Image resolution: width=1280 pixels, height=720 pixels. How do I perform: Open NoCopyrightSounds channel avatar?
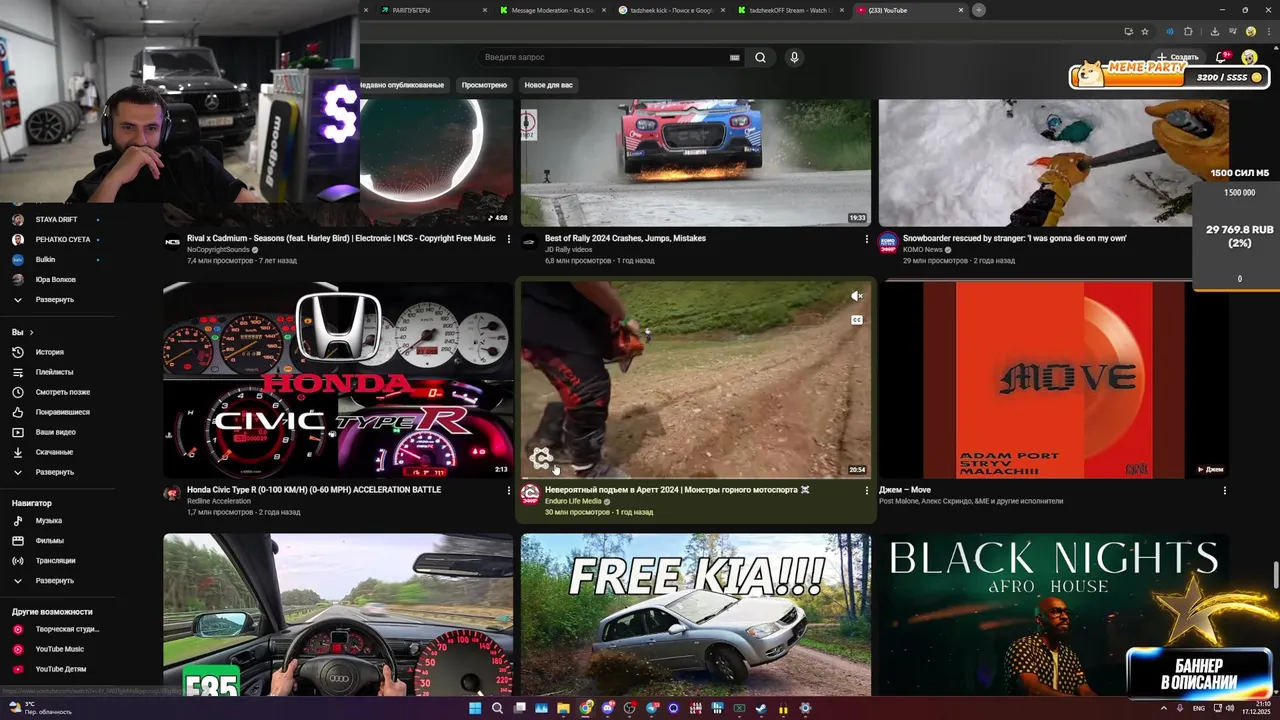coord(173,243)
